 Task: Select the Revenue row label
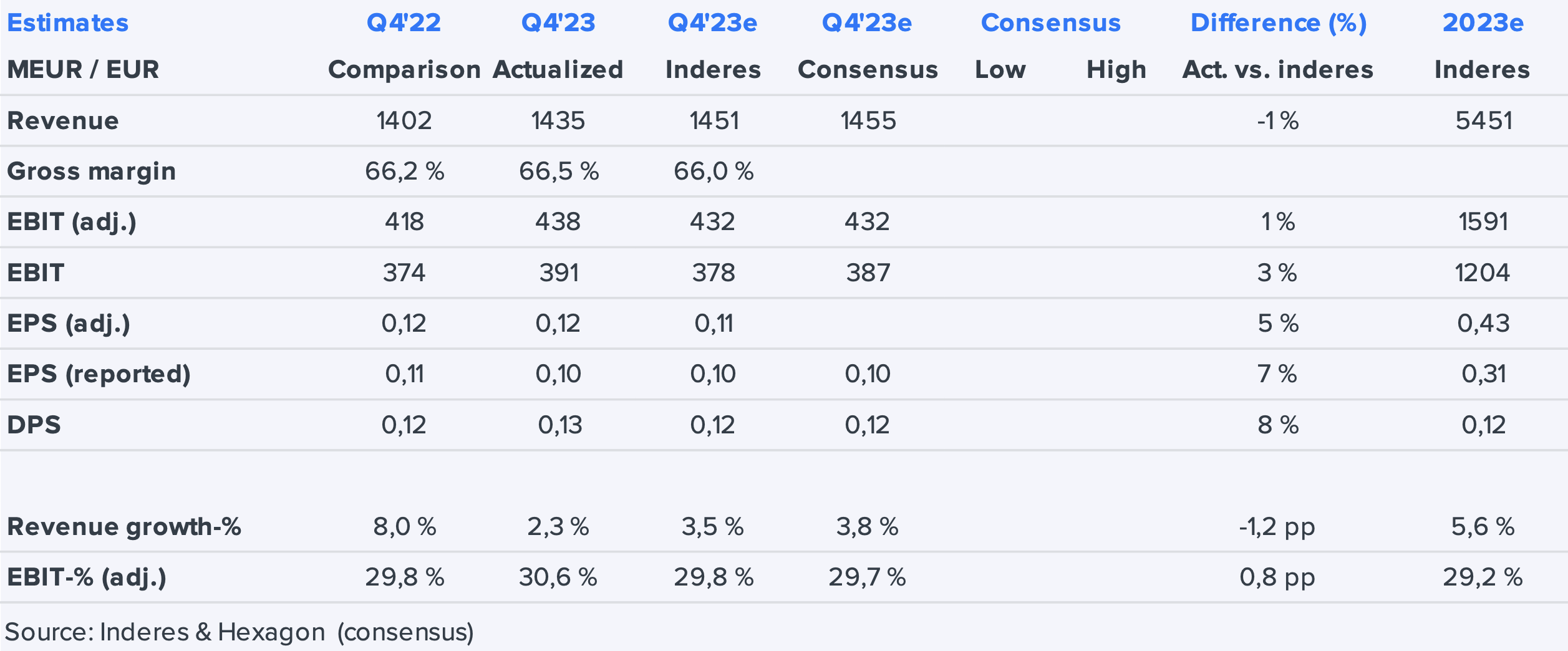tap(63, 120)
